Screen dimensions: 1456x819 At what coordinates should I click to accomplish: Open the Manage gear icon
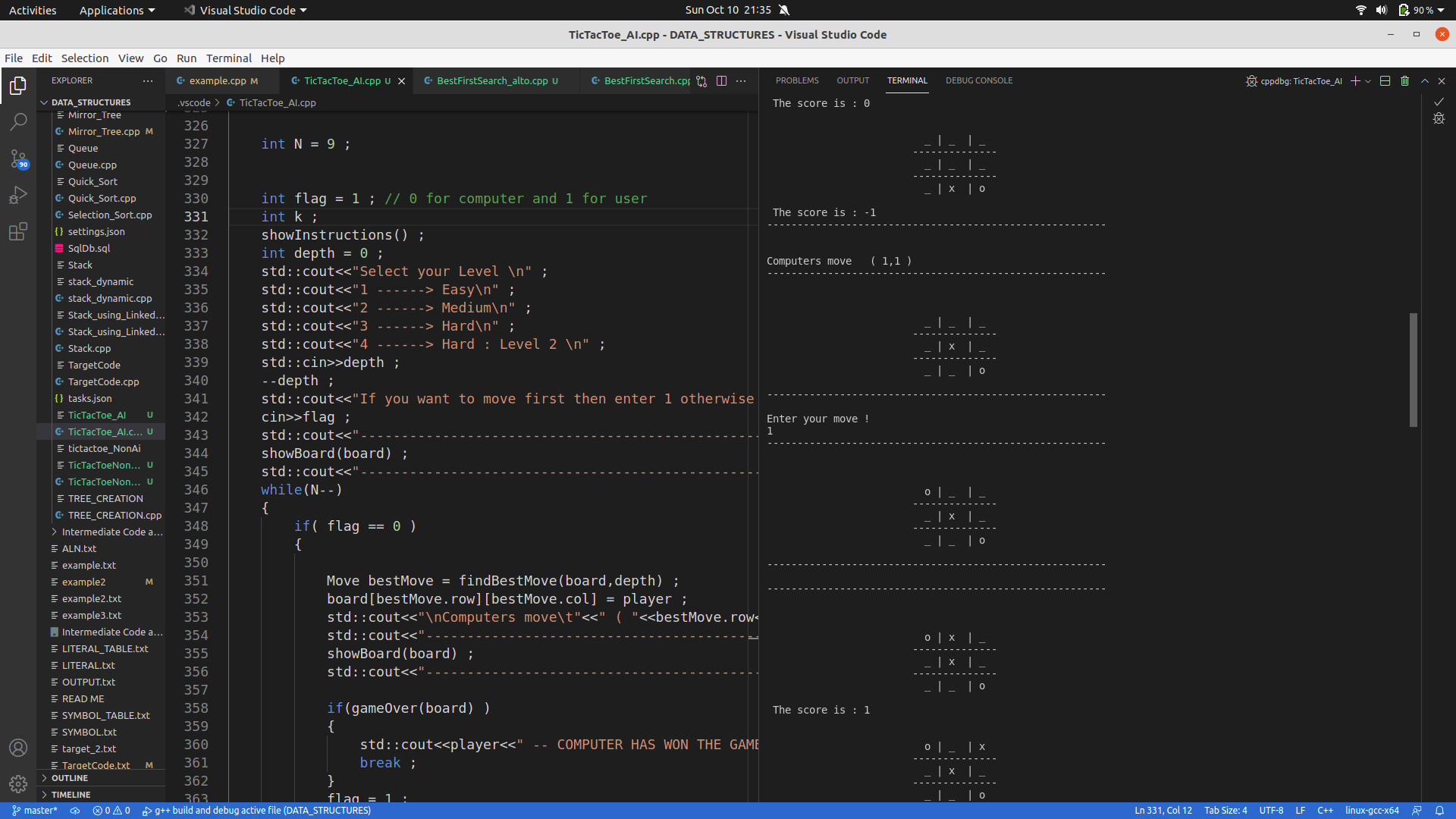tap(18, 784)
